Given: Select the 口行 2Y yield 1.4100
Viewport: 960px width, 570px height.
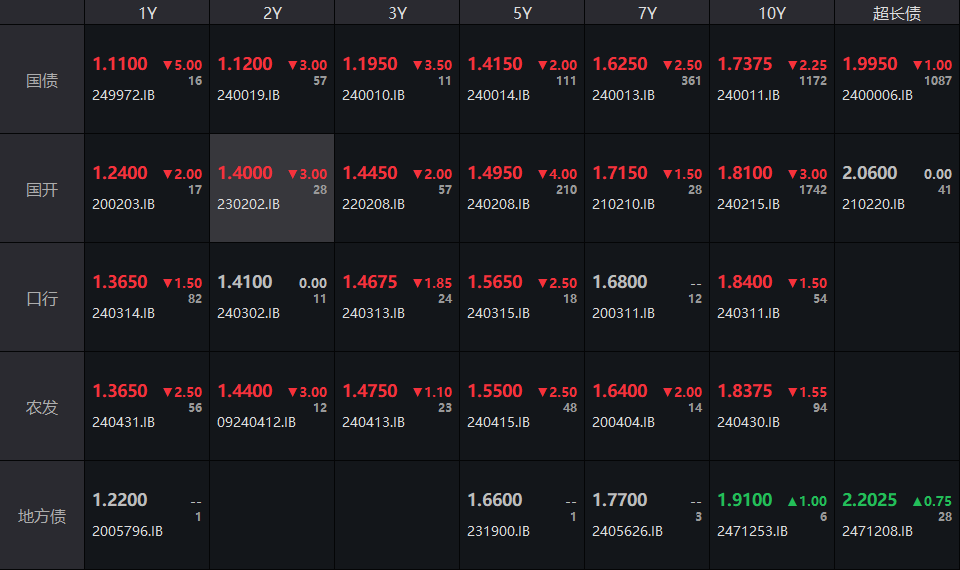Looking at the screenshot, I should (245, 282).
